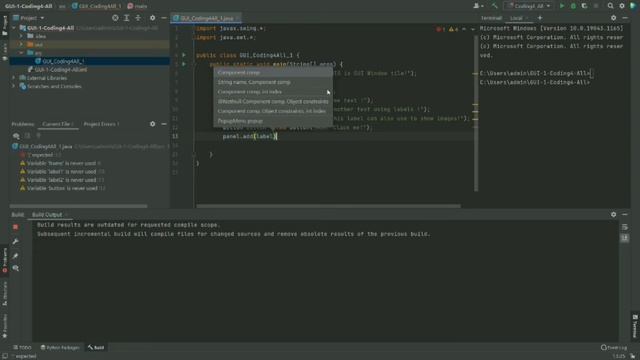Click the filter eye icon in Build toolbar
The height and width of the screenshot is (360, 640).
point(16,268)
